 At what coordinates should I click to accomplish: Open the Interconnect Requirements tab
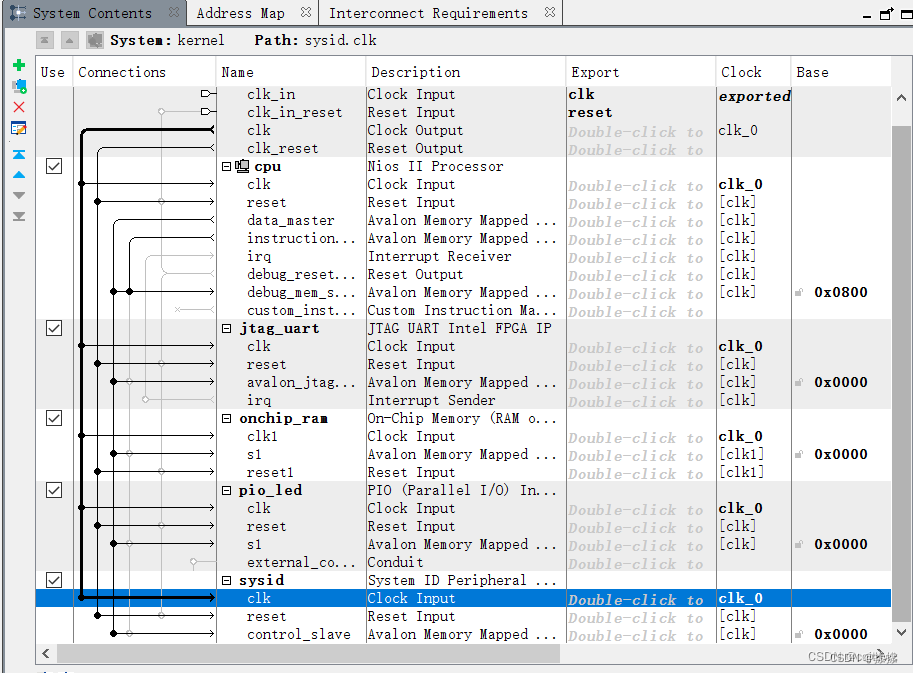point(429,13)
